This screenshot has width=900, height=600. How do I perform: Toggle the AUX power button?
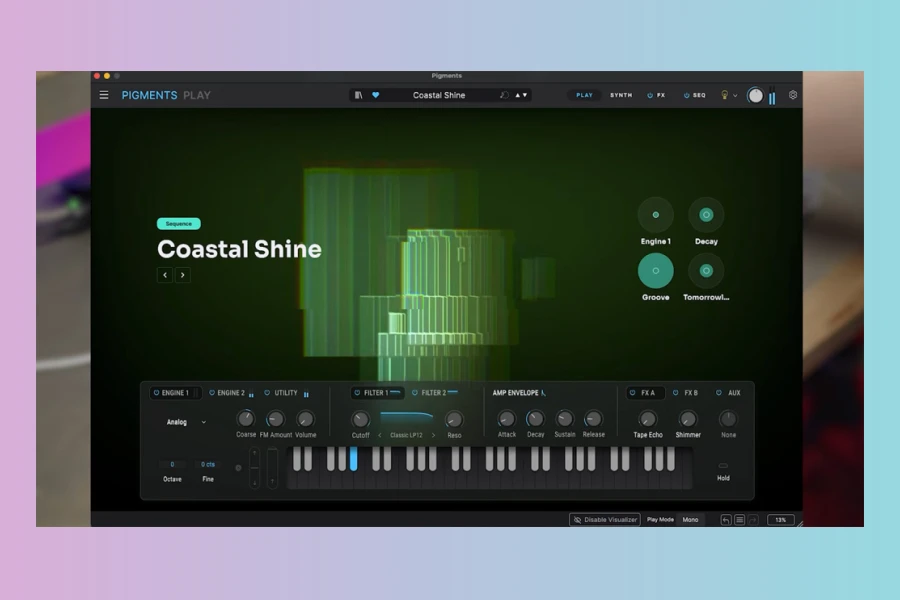tap(719, 393)
